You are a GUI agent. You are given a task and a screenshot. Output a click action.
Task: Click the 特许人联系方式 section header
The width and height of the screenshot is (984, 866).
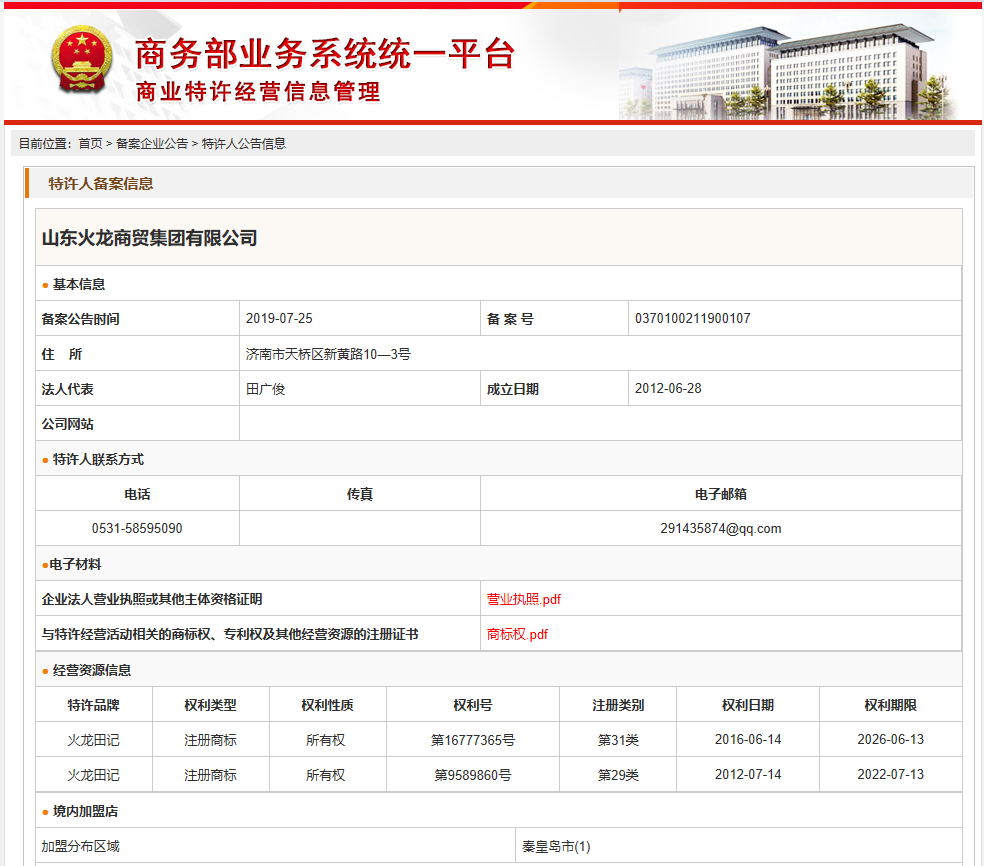(99, 459)
